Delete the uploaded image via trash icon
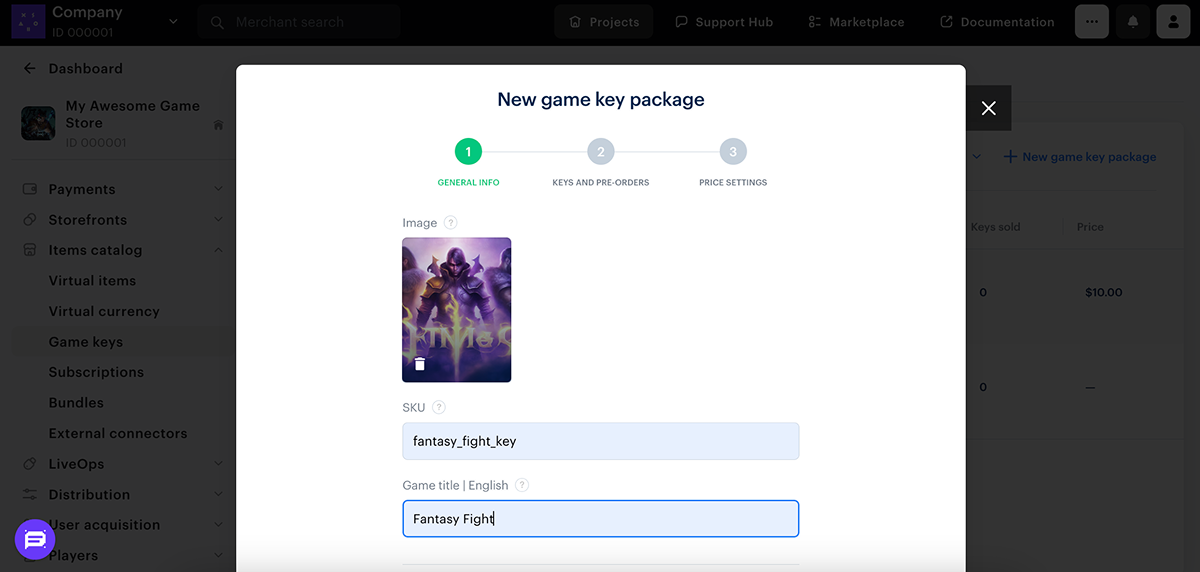 (x=420, y=364)
